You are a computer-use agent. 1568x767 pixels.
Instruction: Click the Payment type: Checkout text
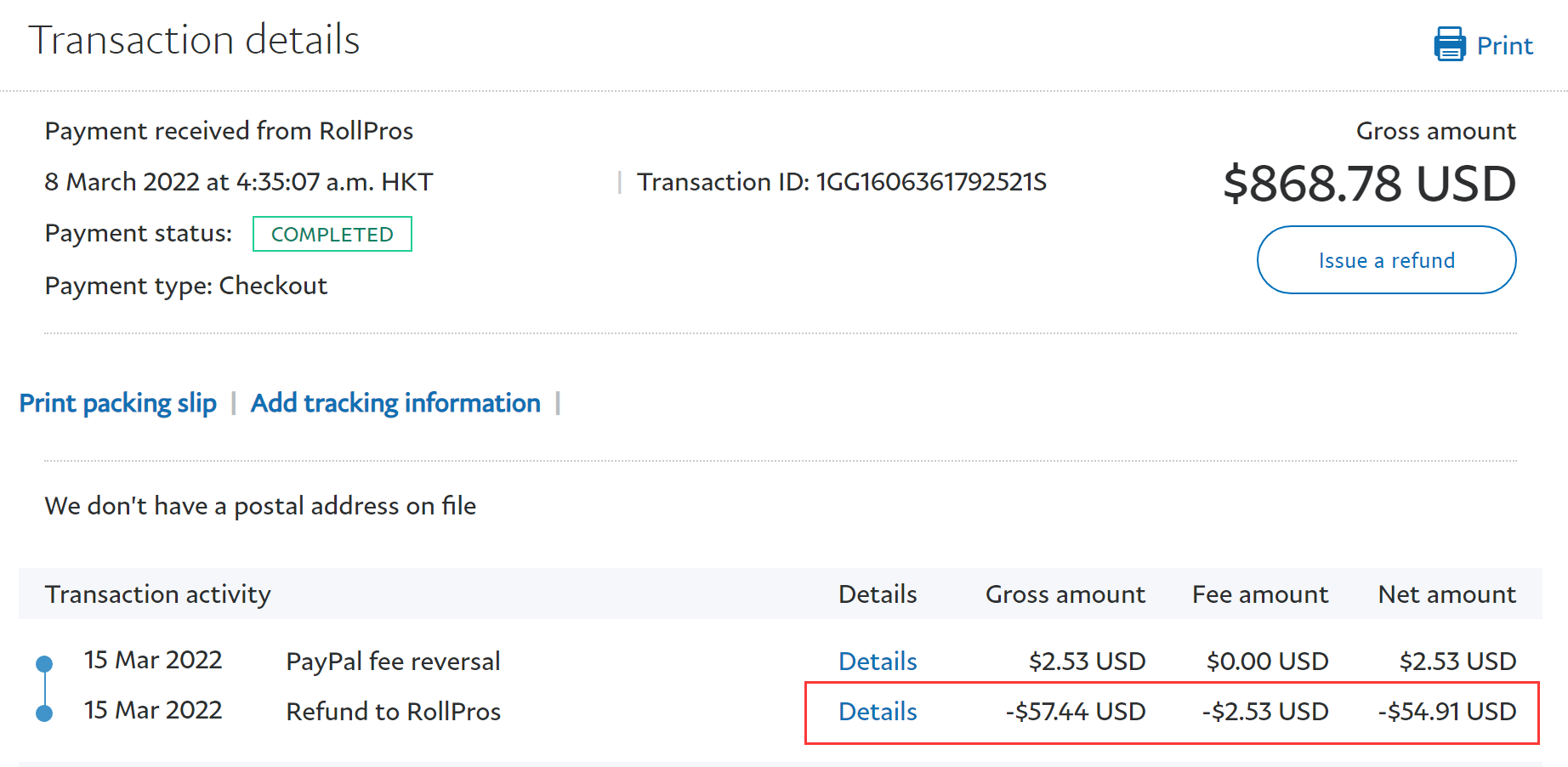[185, 286]
